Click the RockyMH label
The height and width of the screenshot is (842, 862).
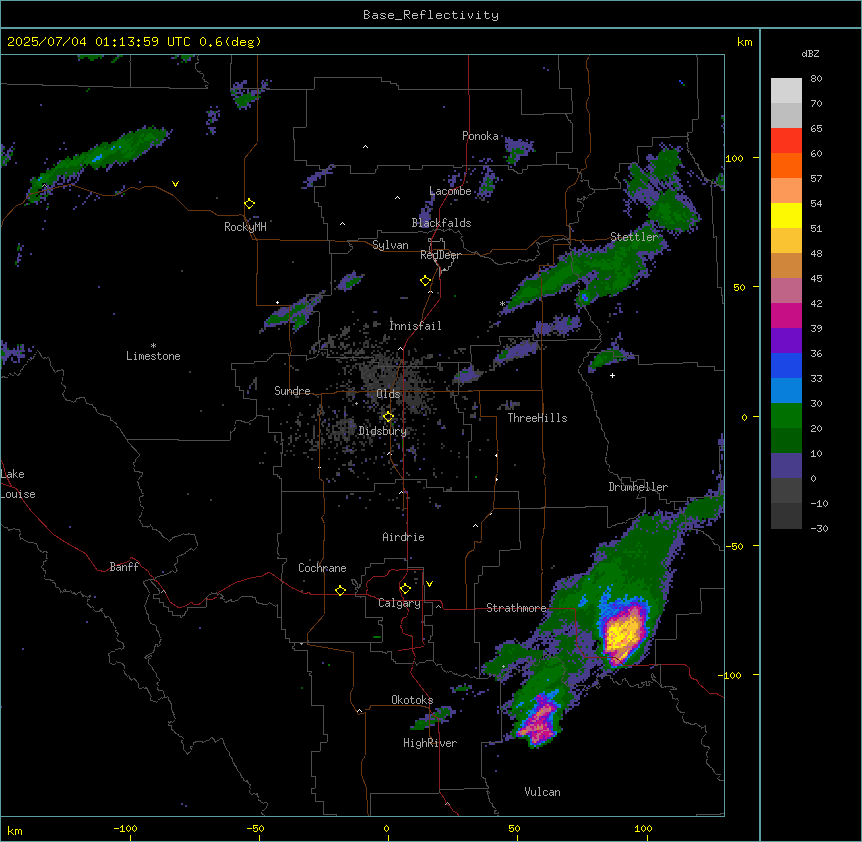245,227
